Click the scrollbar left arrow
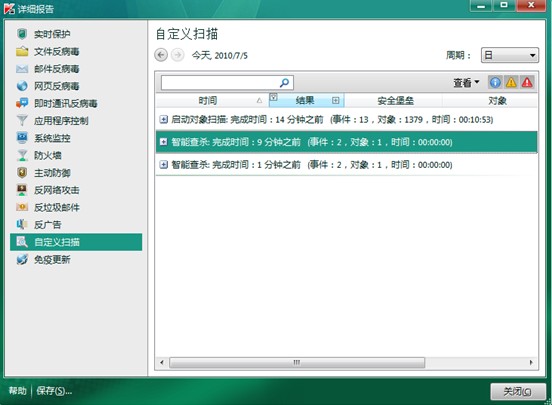Image resolution: width=552 pixels, height=405 pixels. pos(162,362)
